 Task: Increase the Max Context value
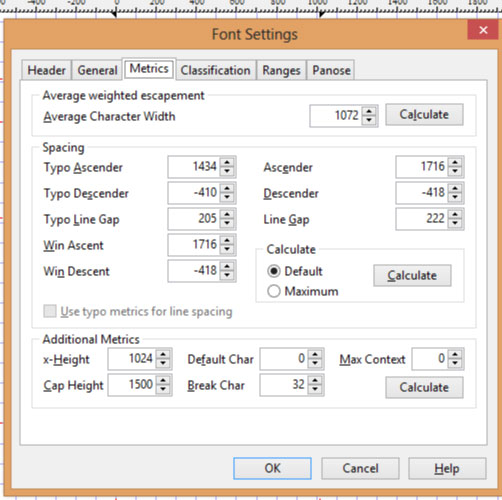point(455,355)
